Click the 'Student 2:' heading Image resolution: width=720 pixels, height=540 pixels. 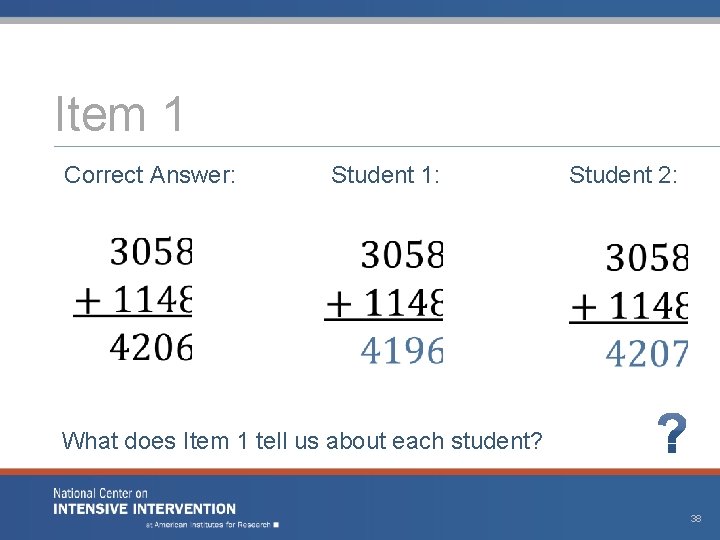point(623,175)
